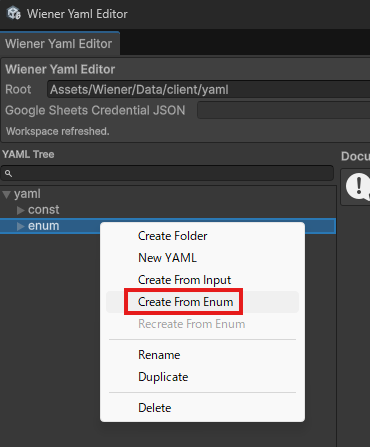Image resolution: width=370 pixels, height=447 pixels.
Task: Collapse the yaml root folder arrow
Action: coord(7,194)
